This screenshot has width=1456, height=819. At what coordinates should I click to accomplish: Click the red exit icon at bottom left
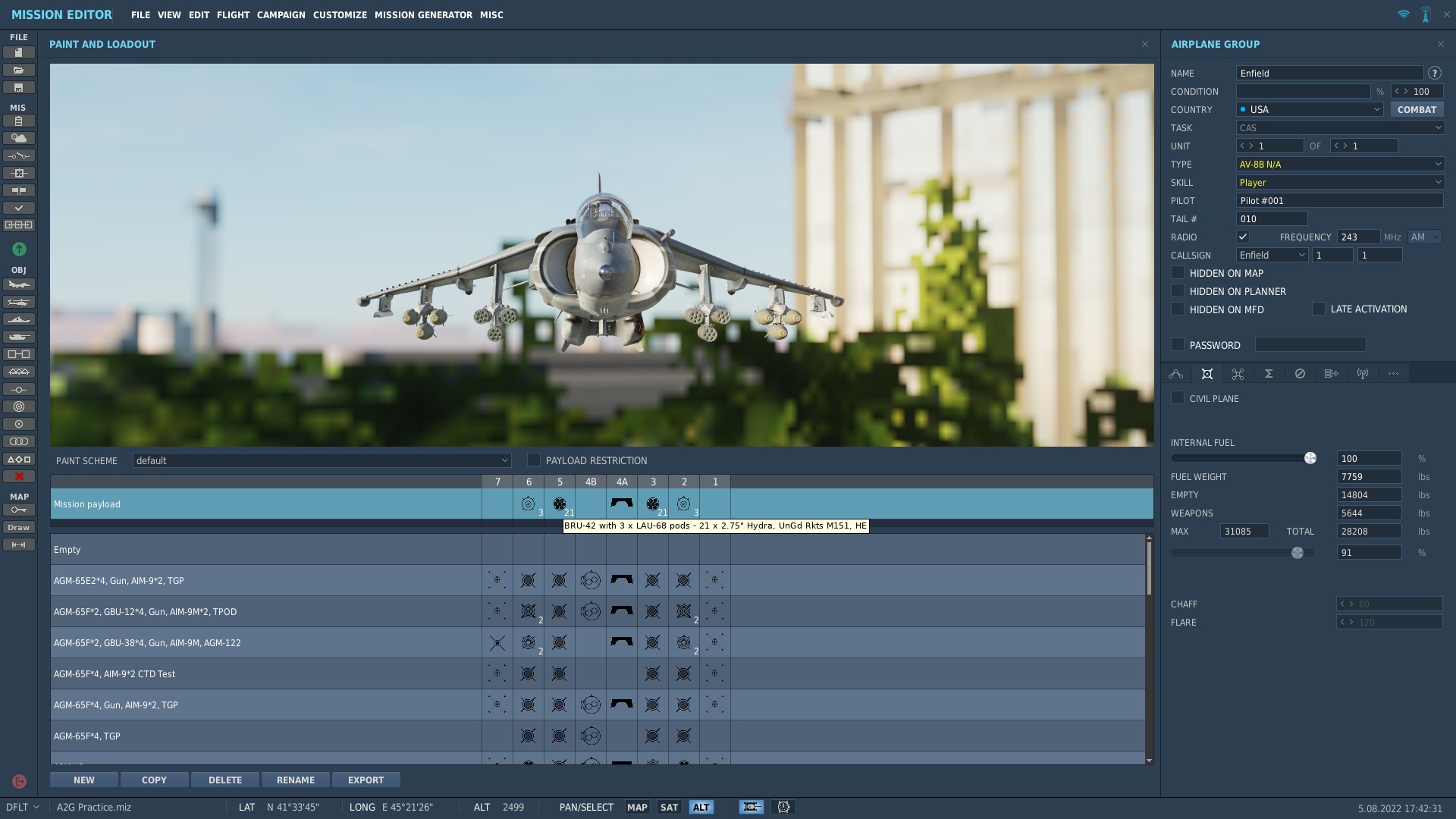(19, 781)
